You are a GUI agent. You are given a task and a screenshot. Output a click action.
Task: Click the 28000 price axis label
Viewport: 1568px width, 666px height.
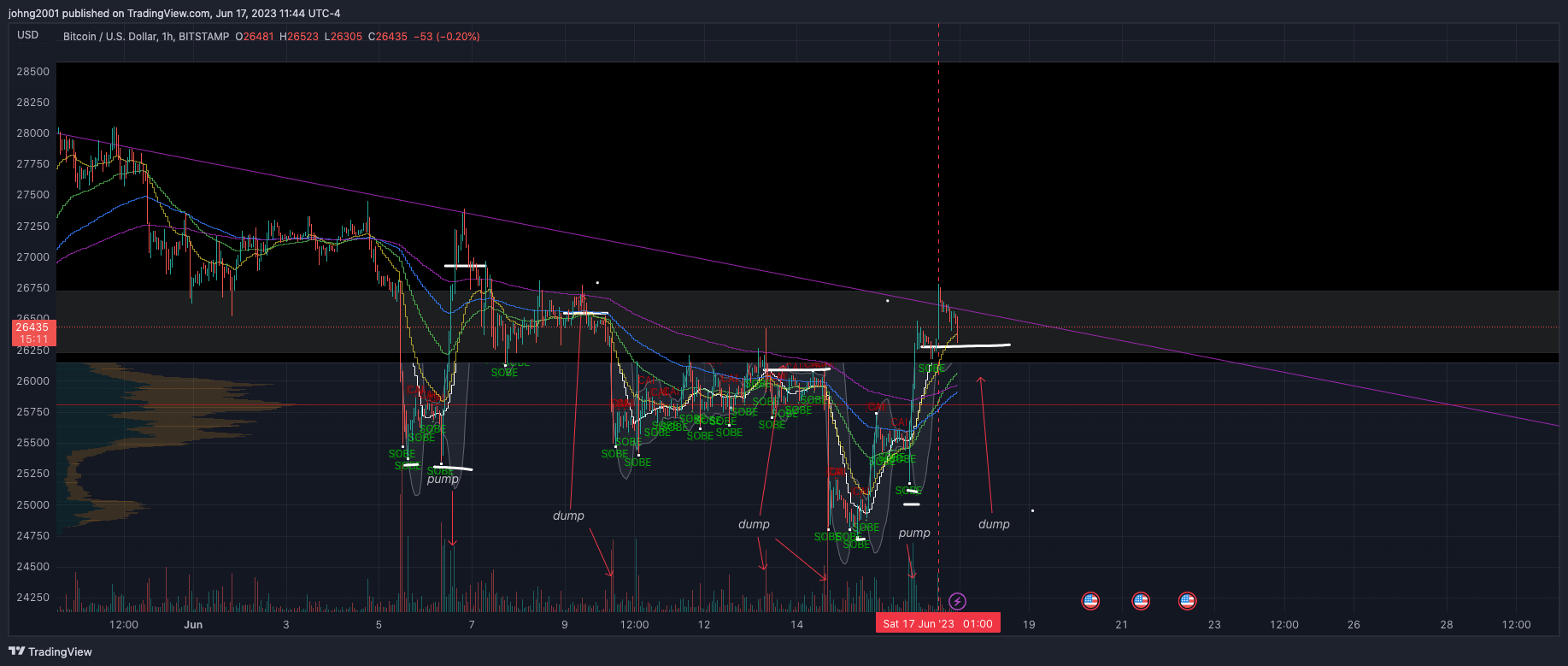[x=33, y=133]
